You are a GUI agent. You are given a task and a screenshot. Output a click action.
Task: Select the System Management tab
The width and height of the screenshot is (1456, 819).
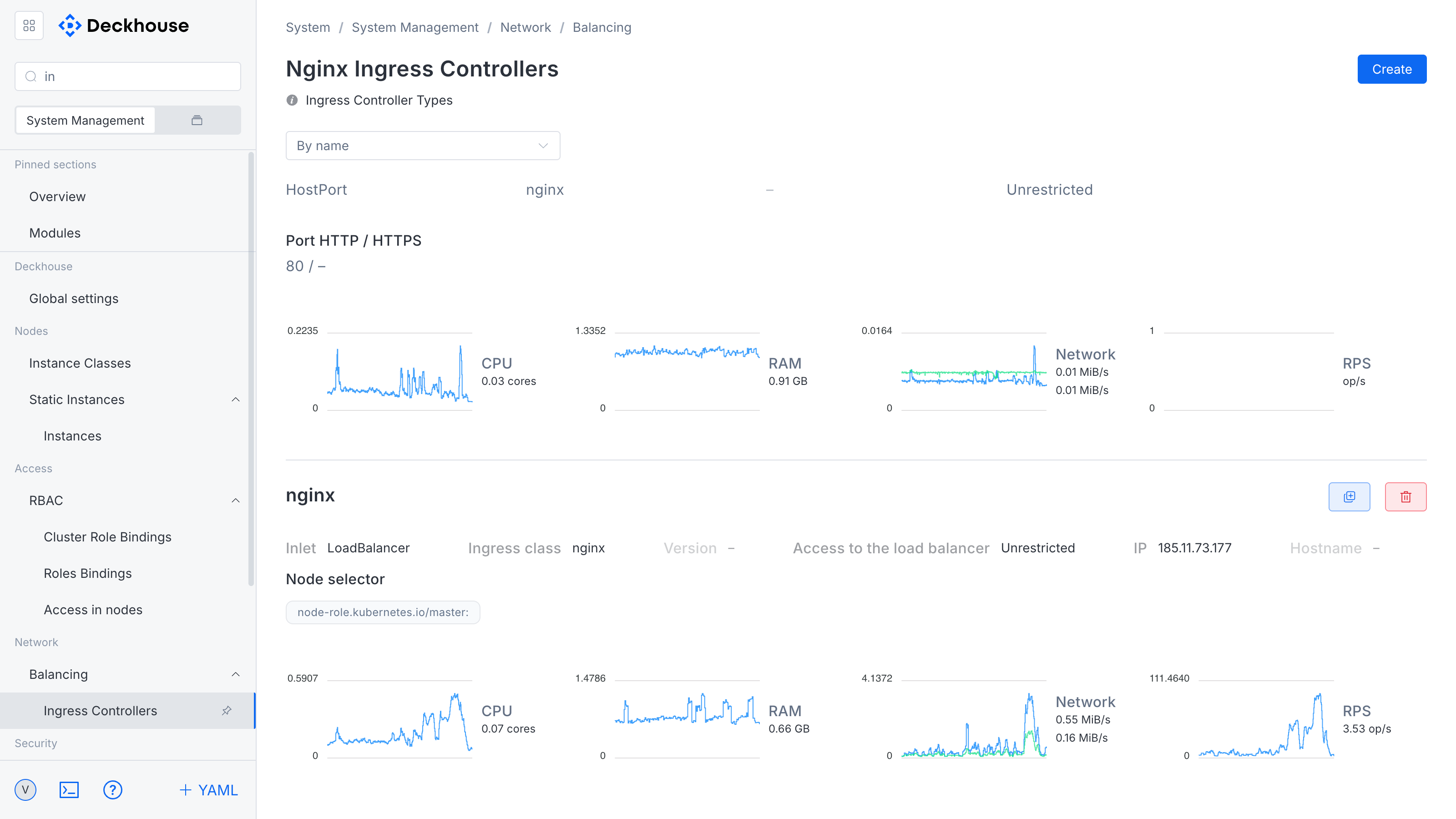pyautogui.click(x=86, y=121)
